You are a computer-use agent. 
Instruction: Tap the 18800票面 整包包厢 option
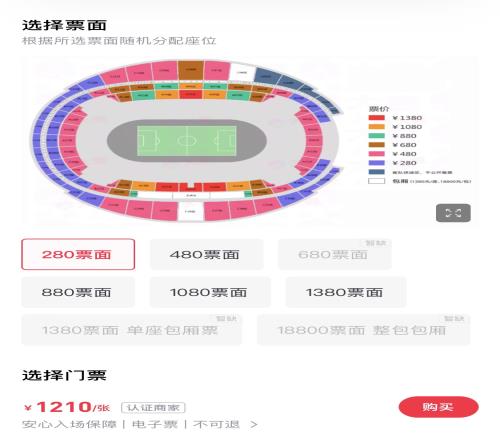tap(363, 330)
